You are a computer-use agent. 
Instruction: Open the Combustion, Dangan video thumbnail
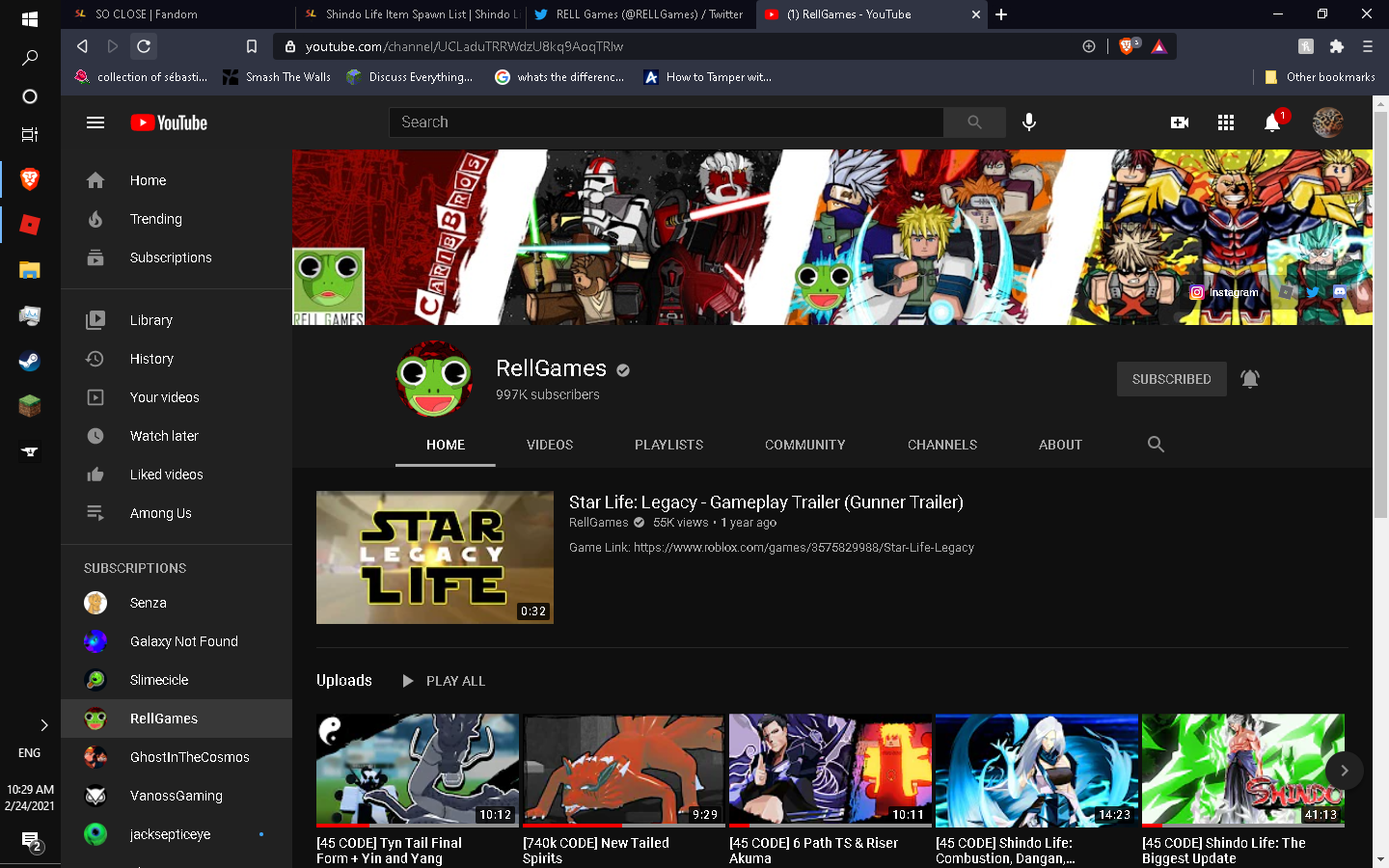1037,771
